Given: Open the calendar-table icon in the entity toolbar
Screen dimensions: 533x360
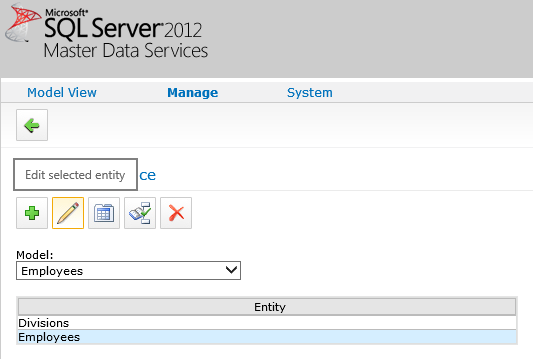Looking at the screenshot, I should pos(104,213).
